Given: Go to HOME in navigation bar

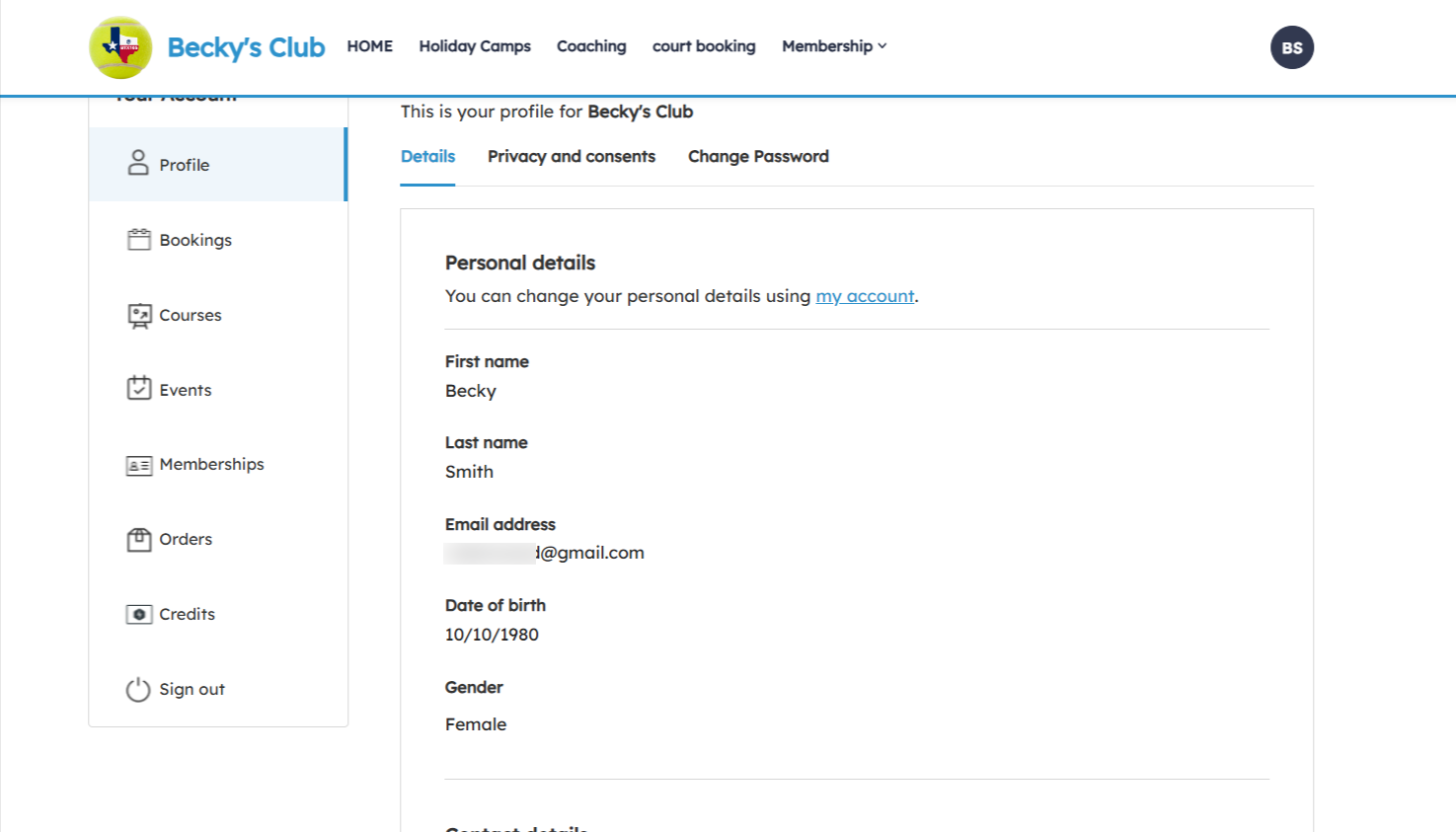Looking at the screenshot, I should click(369, 46).
